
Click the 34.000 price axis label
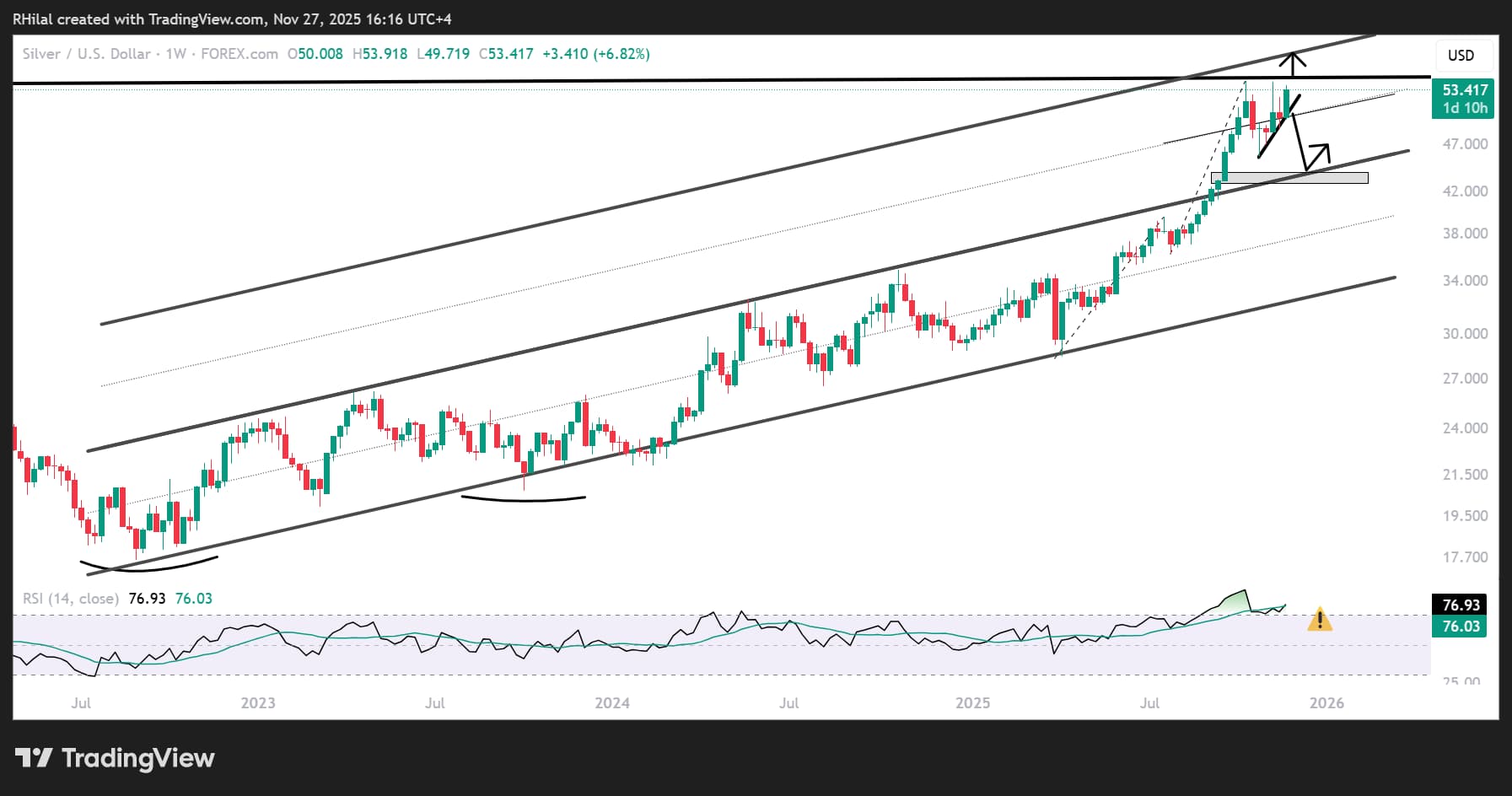1465,281
